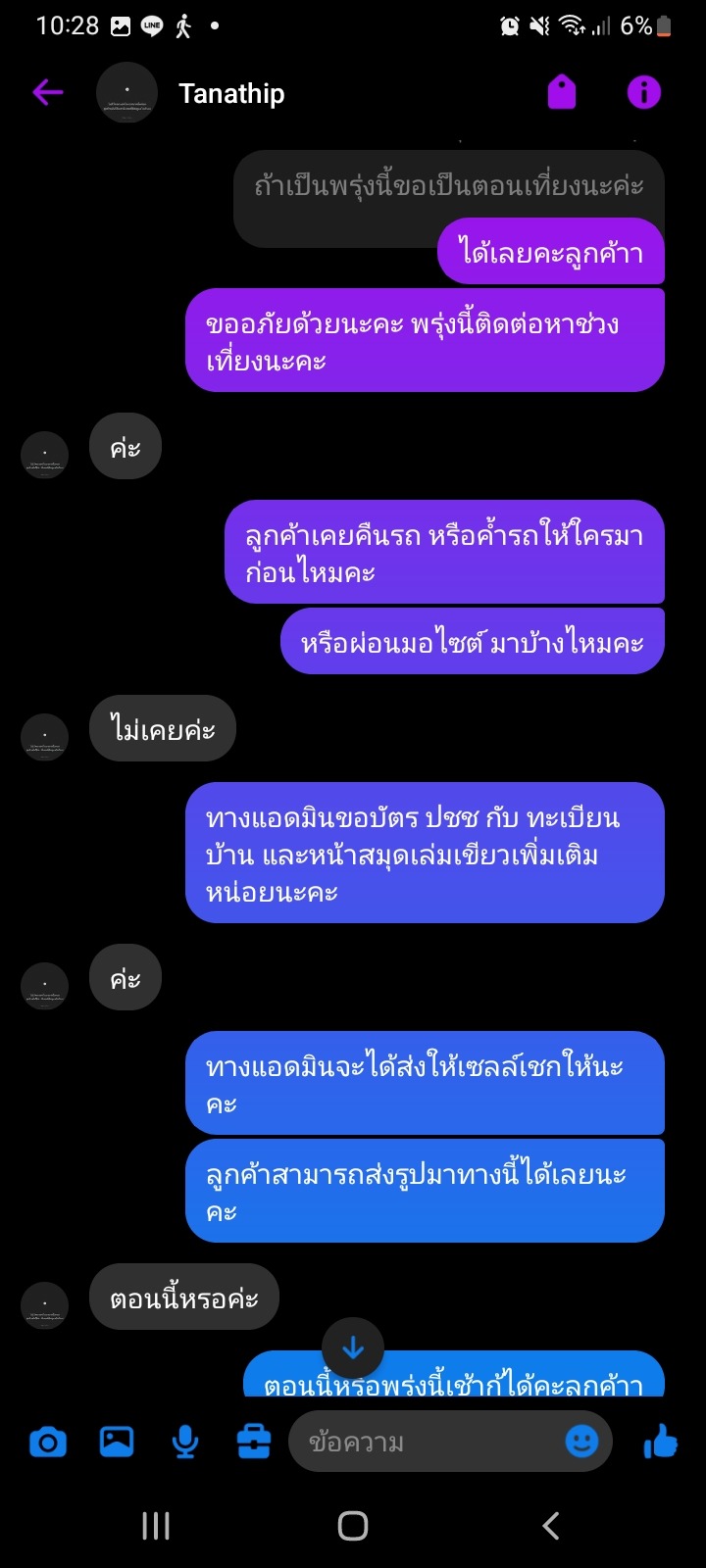Tap the briefcase business tools icon
Viewport: 706px width, 1568px height.
click(x=254, y=1442)
